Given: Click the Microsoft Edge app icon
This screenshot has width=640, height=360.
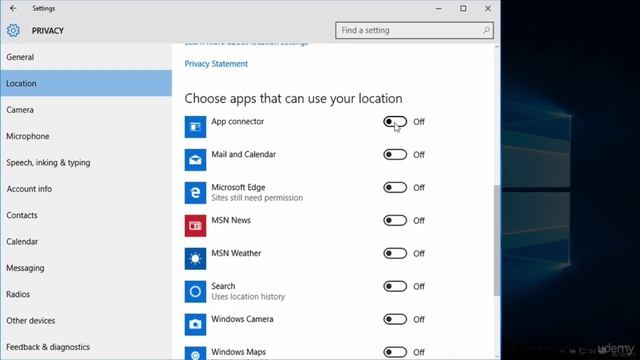Looking at the screenshot, I should coord(195,193).
